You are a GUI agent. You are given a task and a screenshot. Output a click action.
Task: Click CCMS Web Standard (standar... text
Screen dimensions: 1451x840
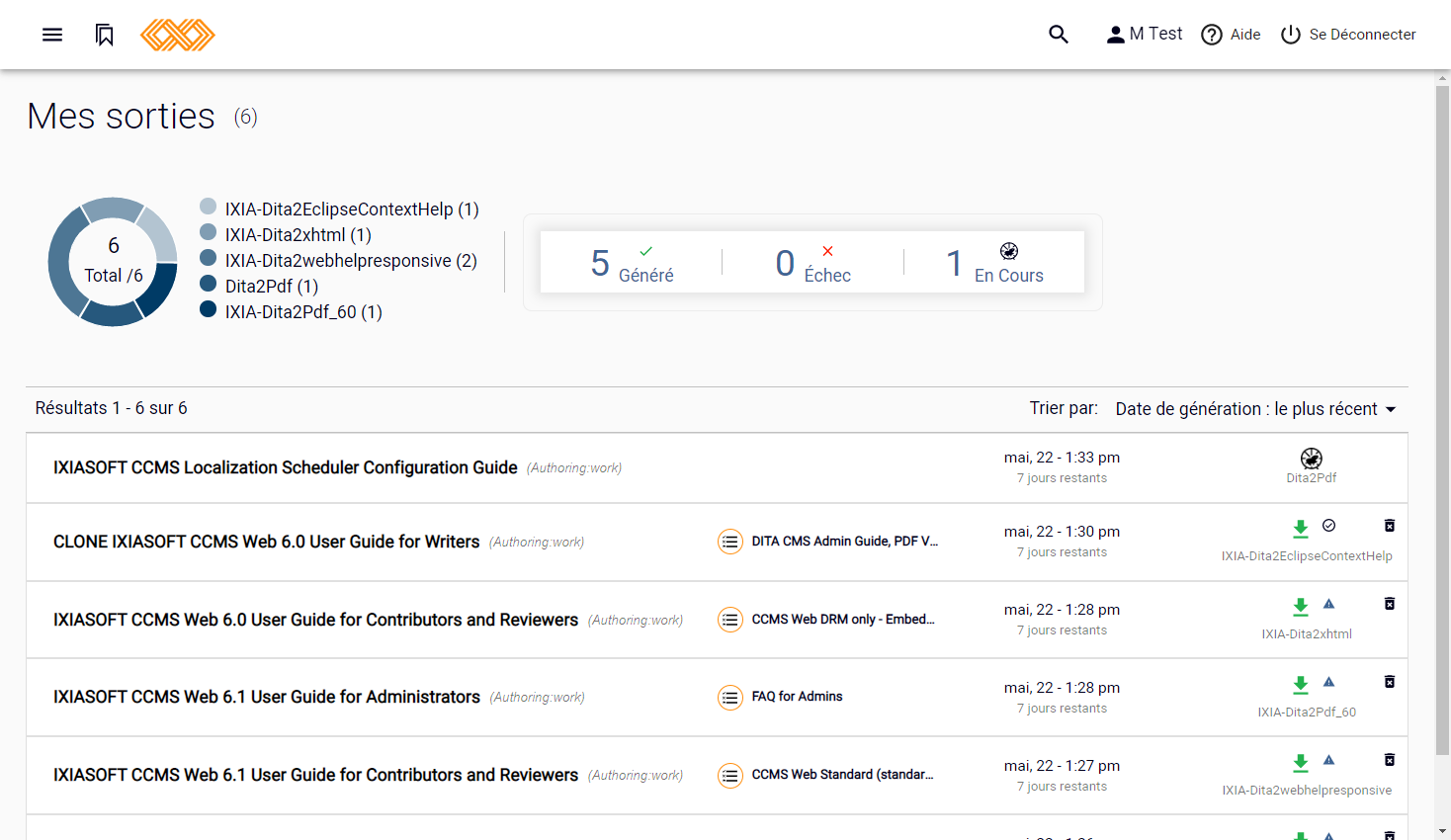843,775
